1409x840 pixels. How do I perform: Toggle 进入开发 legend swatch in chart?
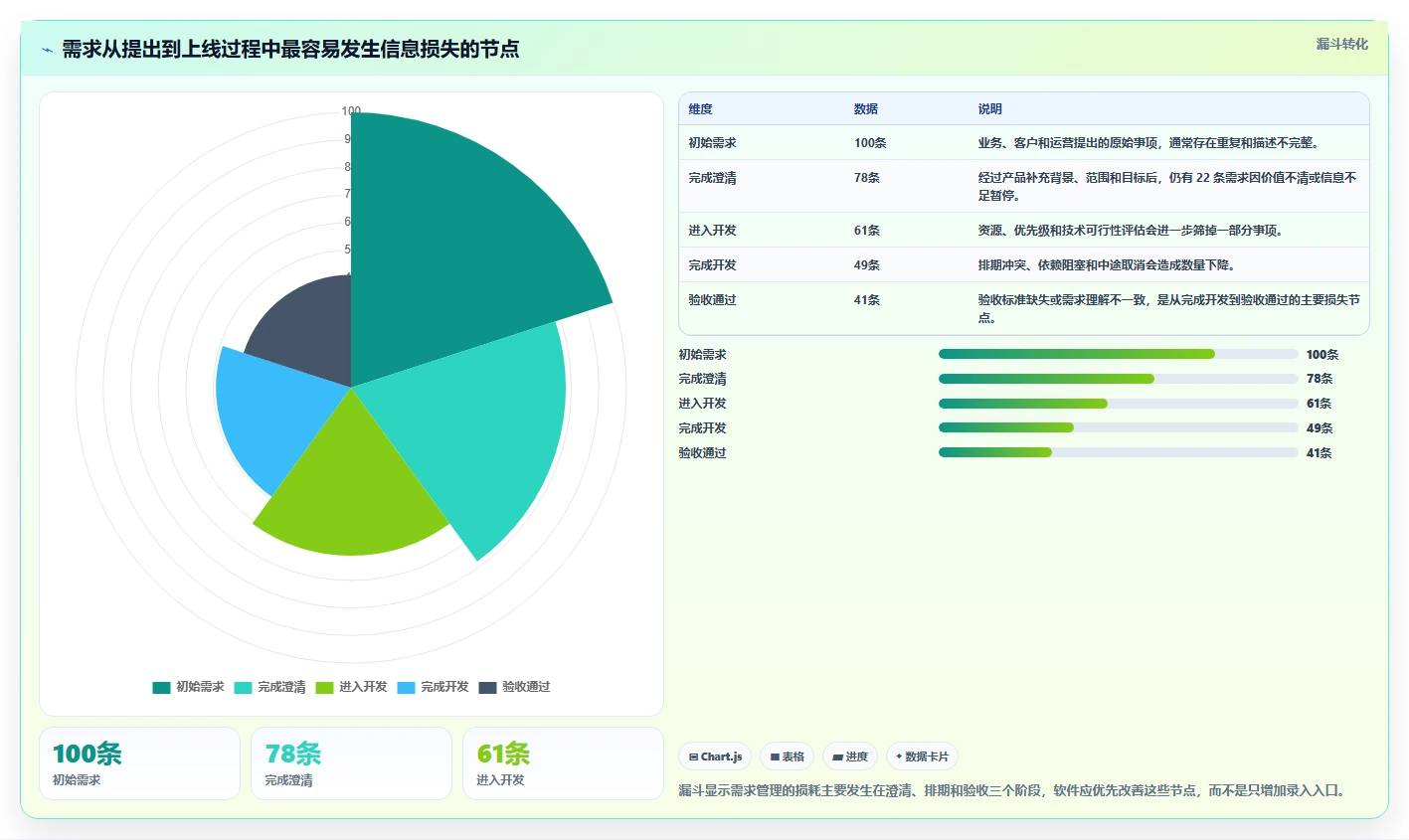pos(324,688)
